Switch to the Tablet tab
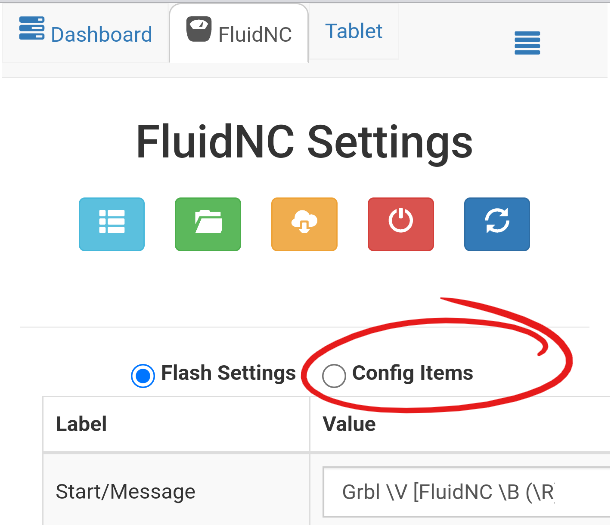This screenshot has width=610, height=525. point(354,31)
